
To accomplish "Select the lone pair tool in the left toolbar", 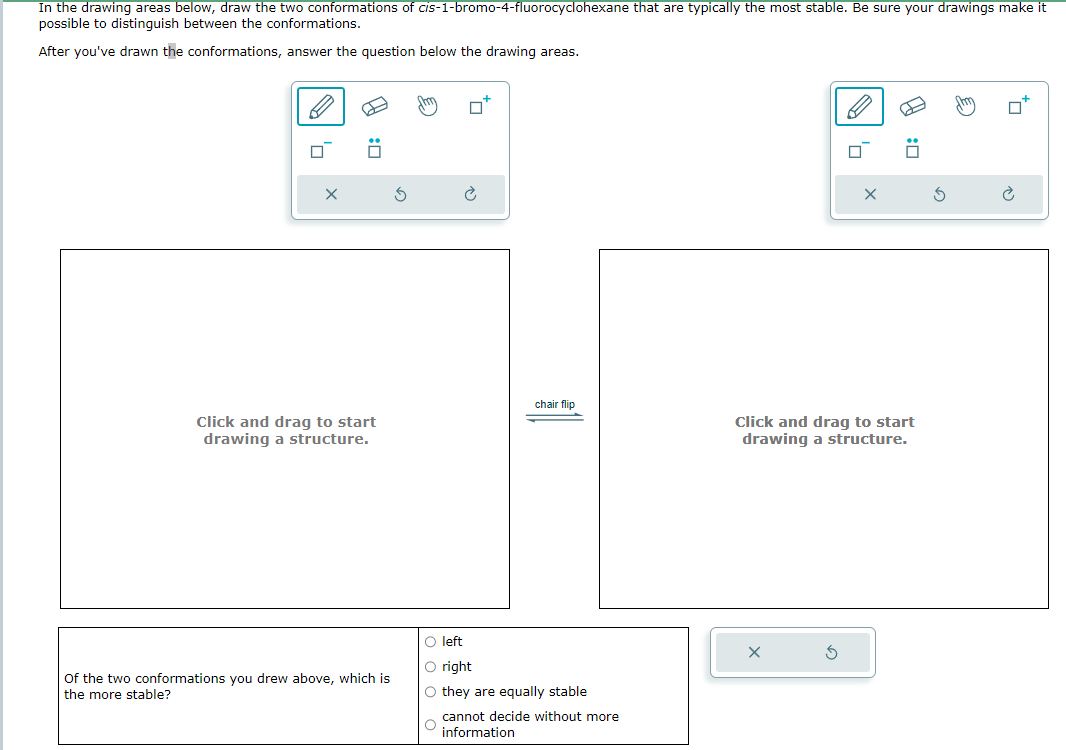I will pos(374,149).
